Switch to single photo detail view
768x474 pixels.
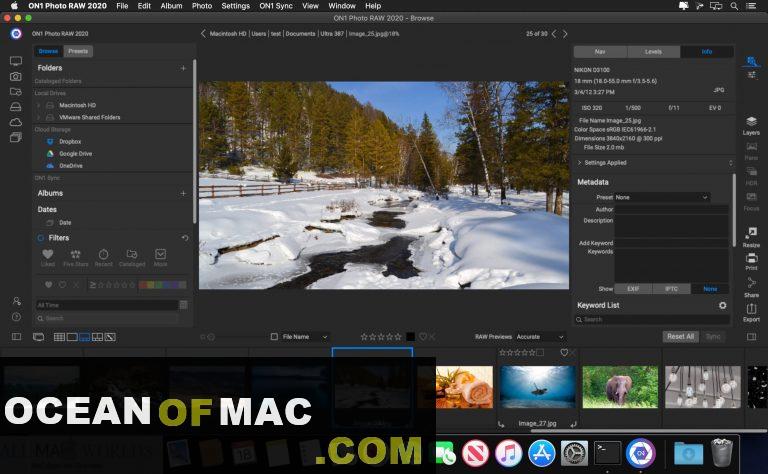(72, 337)
